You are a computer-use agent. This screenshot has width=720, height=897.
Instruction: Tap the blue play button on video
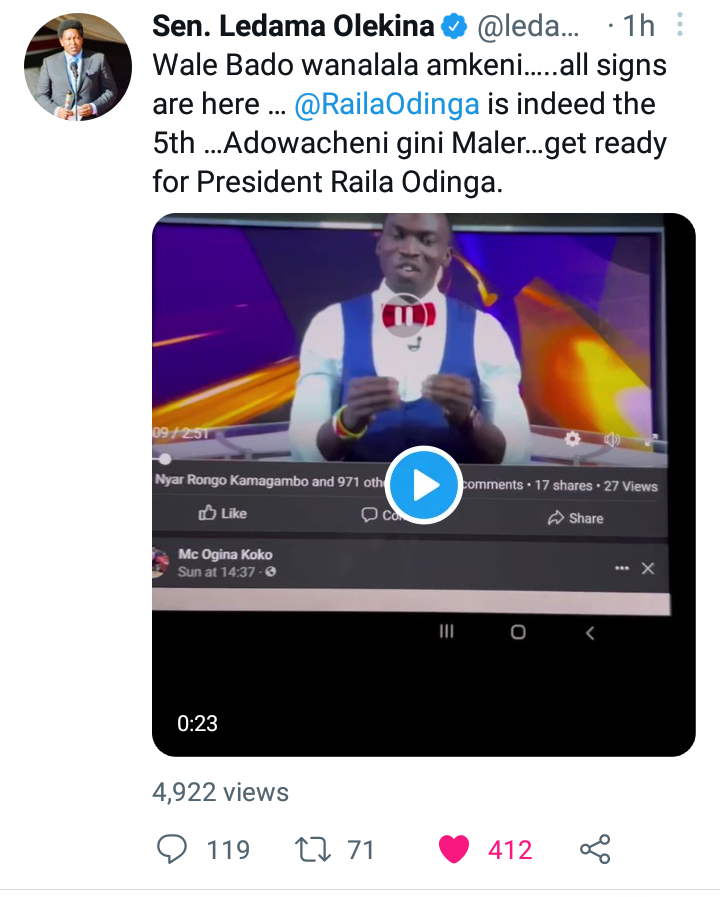click(x=424, y=485)
